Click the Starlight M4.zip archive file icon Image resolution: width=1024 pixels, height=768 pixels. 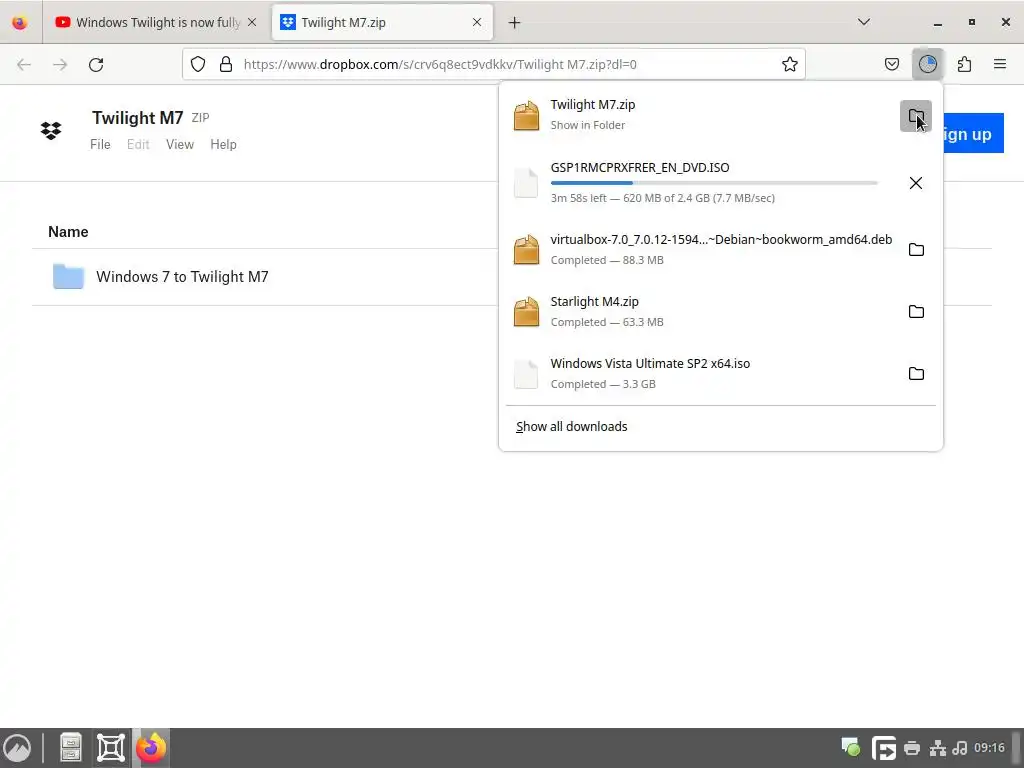click(526, 312)
